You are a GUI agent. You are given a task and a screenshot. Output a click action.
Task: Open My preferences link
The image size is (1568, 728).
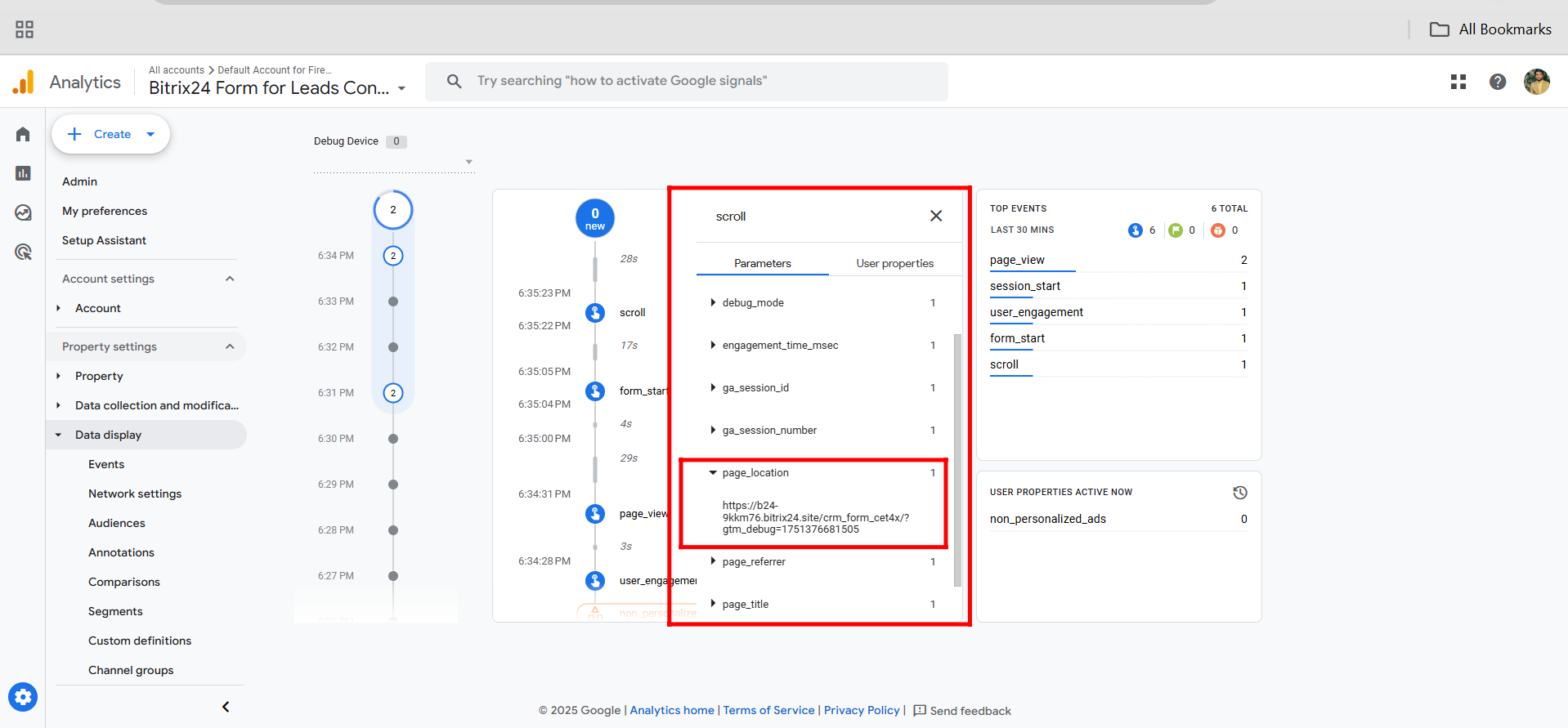[x=105, y=211]
